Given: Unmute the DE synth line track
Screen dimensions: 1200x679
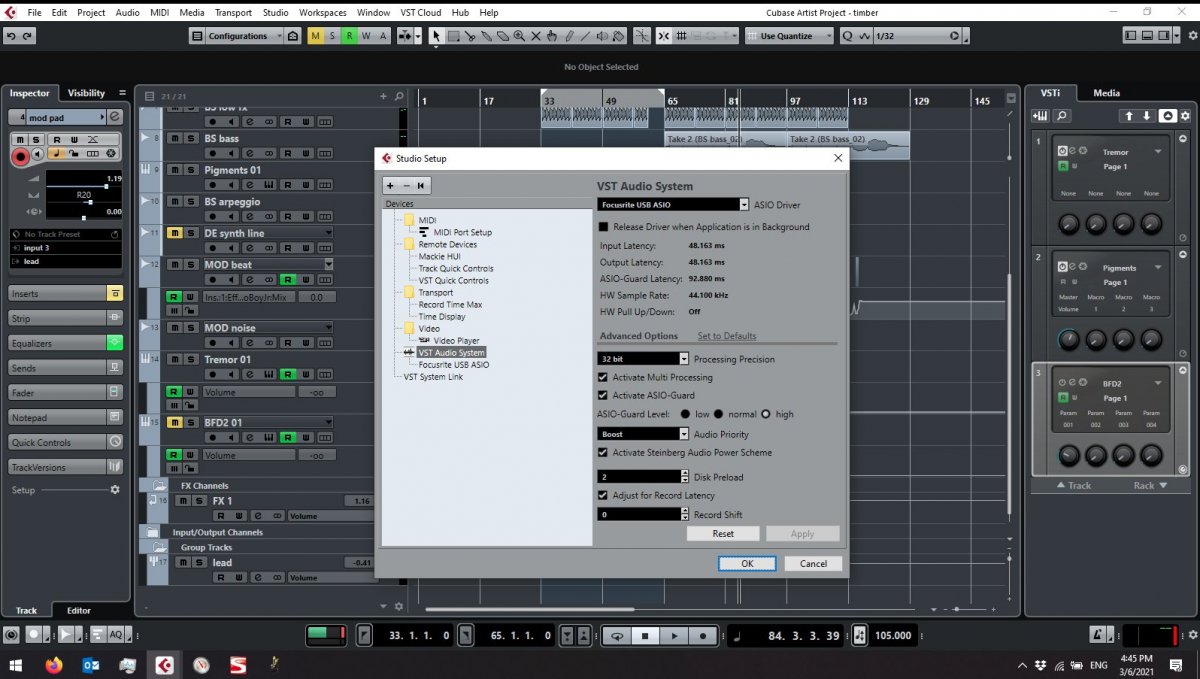Looking at the screenshot, I should (175, 233).
